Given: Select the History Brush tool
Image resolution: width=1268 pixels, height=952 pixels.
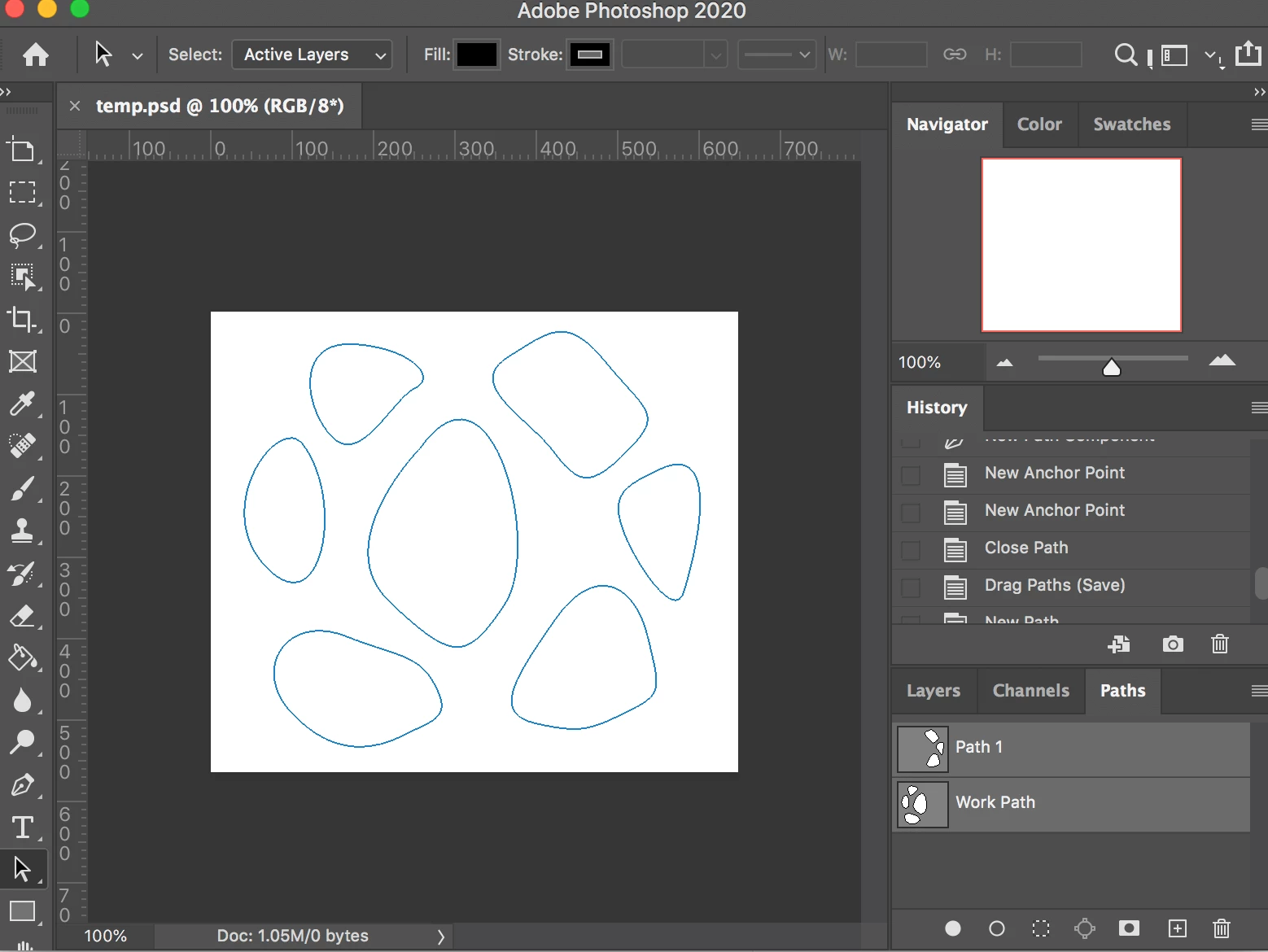Looking at the screenshot, I should (22, 573).
